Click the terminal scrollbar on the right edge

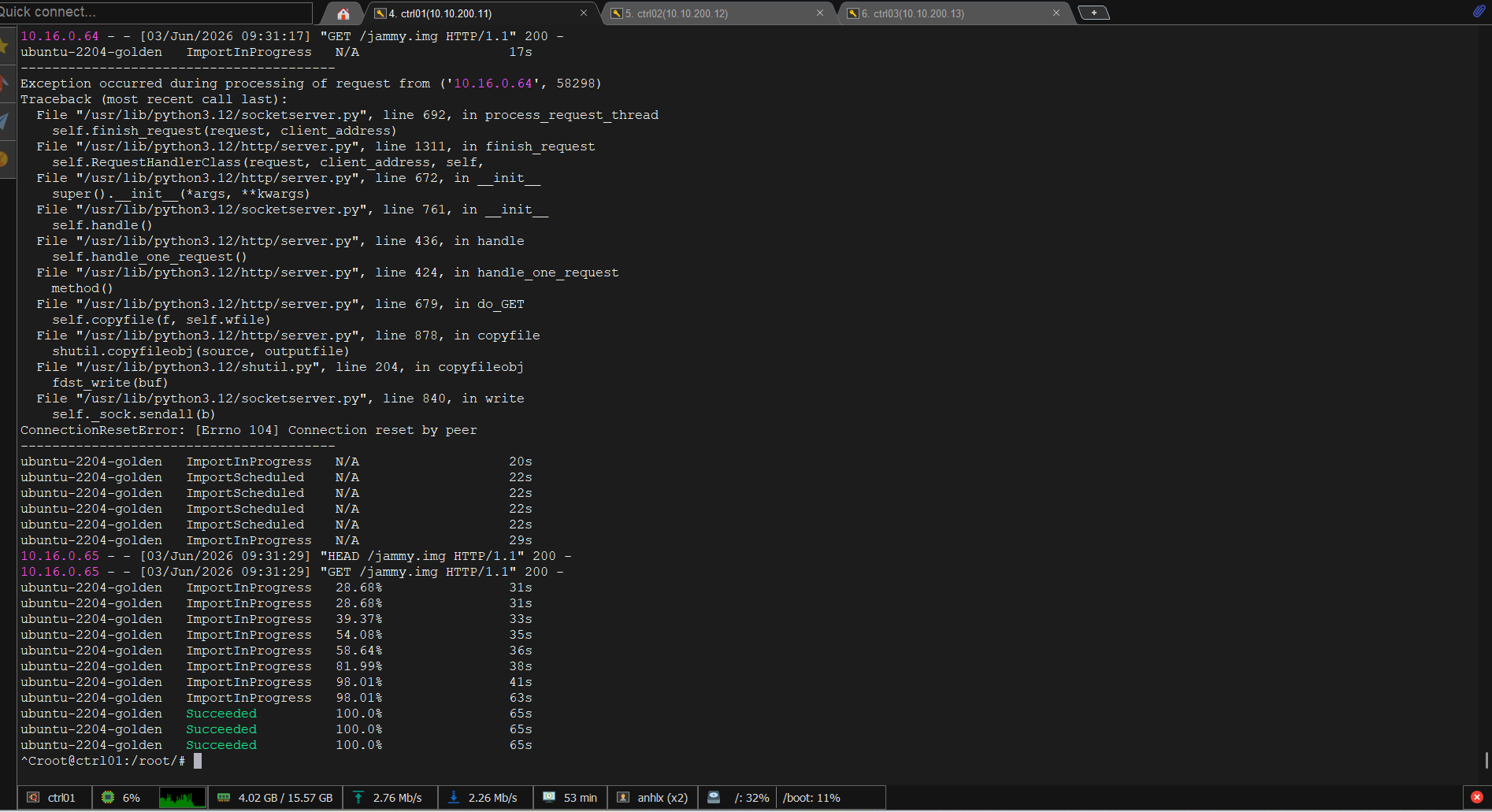coord(1486,760)
